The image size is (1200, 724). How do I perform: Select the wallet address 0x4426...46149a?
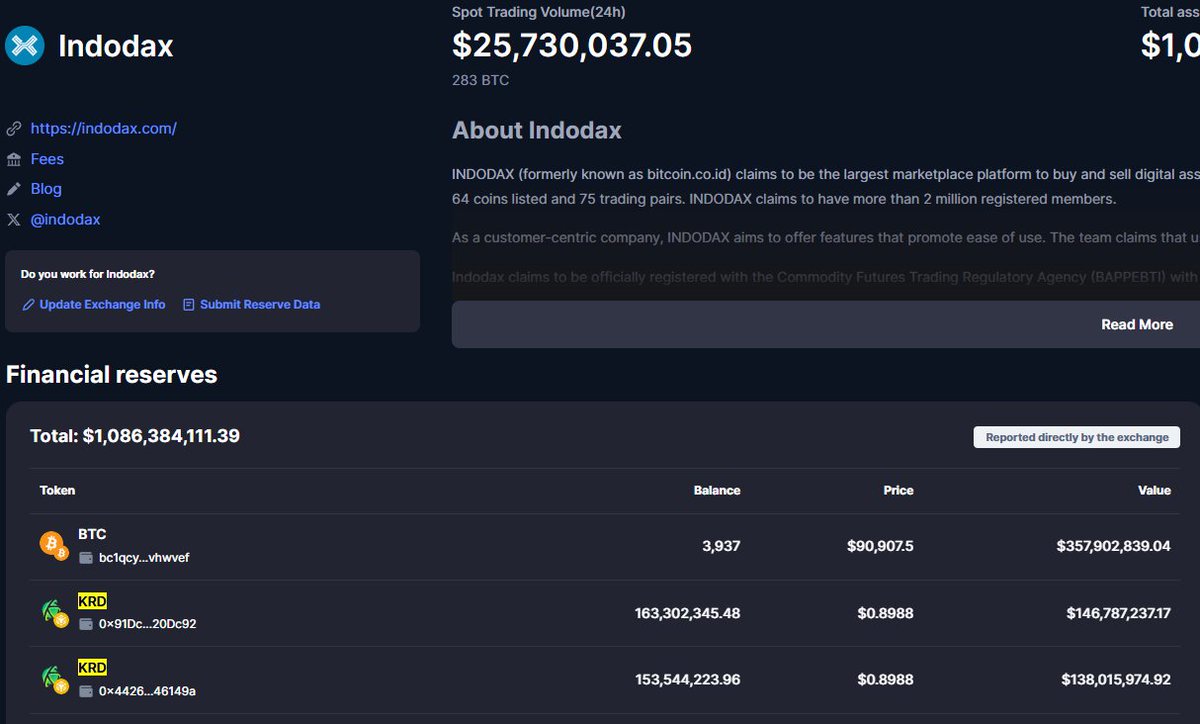point(147,690)
